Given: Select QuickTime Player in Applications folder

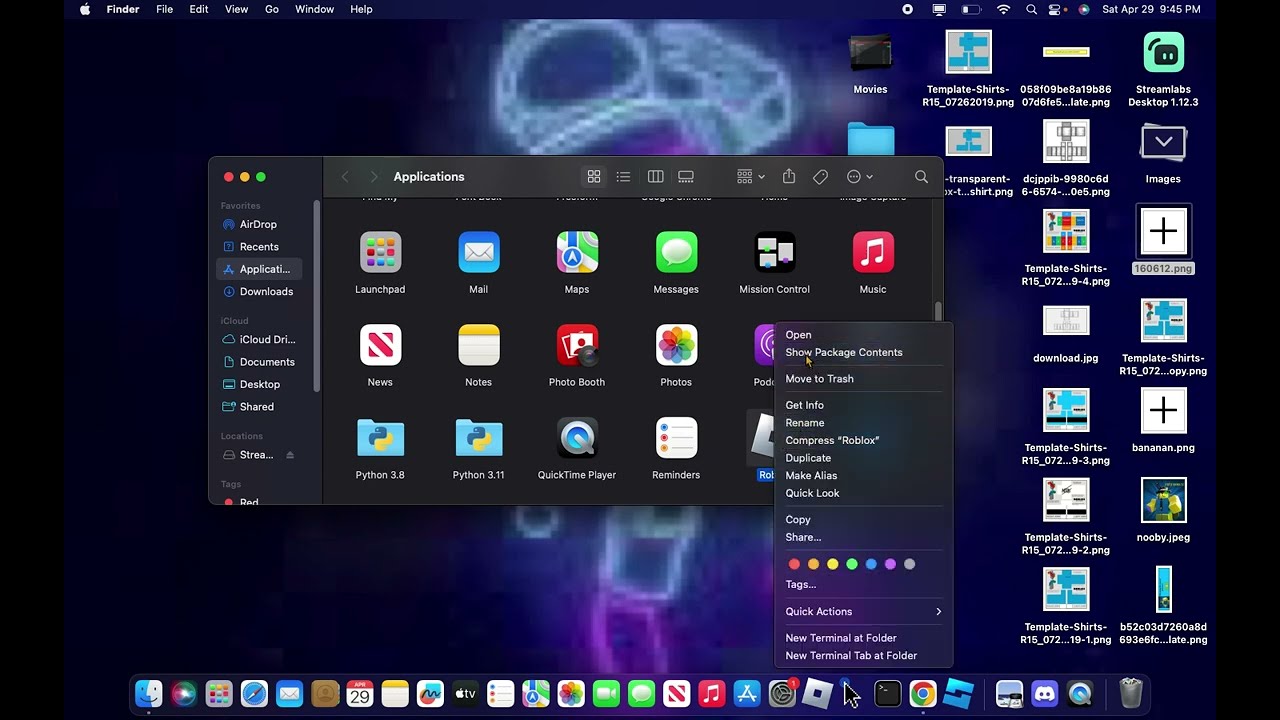Looking at the screenshot, I should (577, 439).
